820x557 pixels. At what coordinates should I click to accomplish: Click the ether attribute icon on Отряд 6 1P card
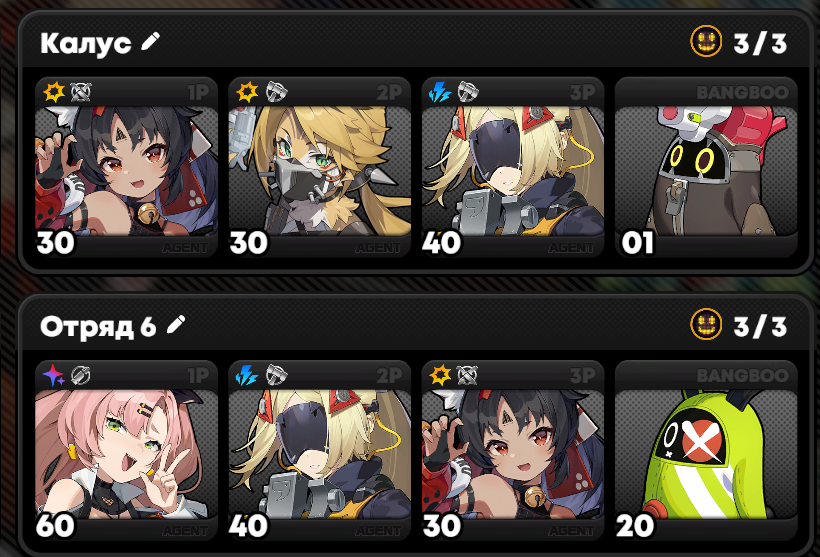click(54, 375)
